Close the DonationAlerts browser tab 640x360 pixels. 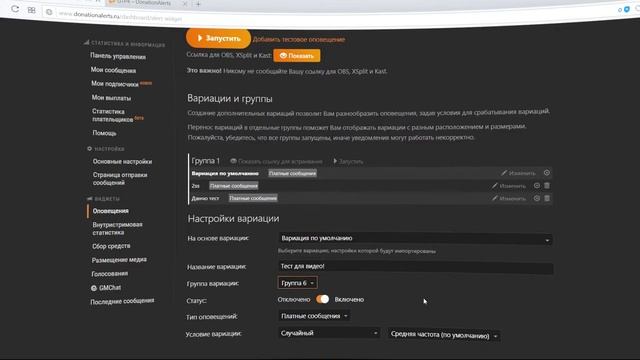(184, 4)
